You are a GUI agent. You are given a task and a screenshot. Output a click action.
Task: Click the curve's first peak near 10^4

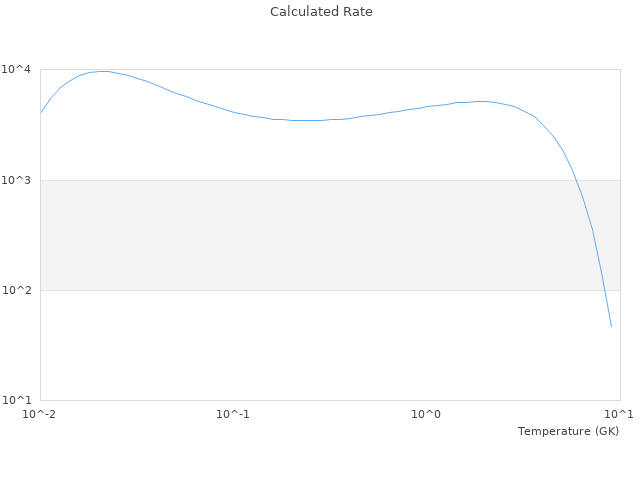(x=101, y=71)
